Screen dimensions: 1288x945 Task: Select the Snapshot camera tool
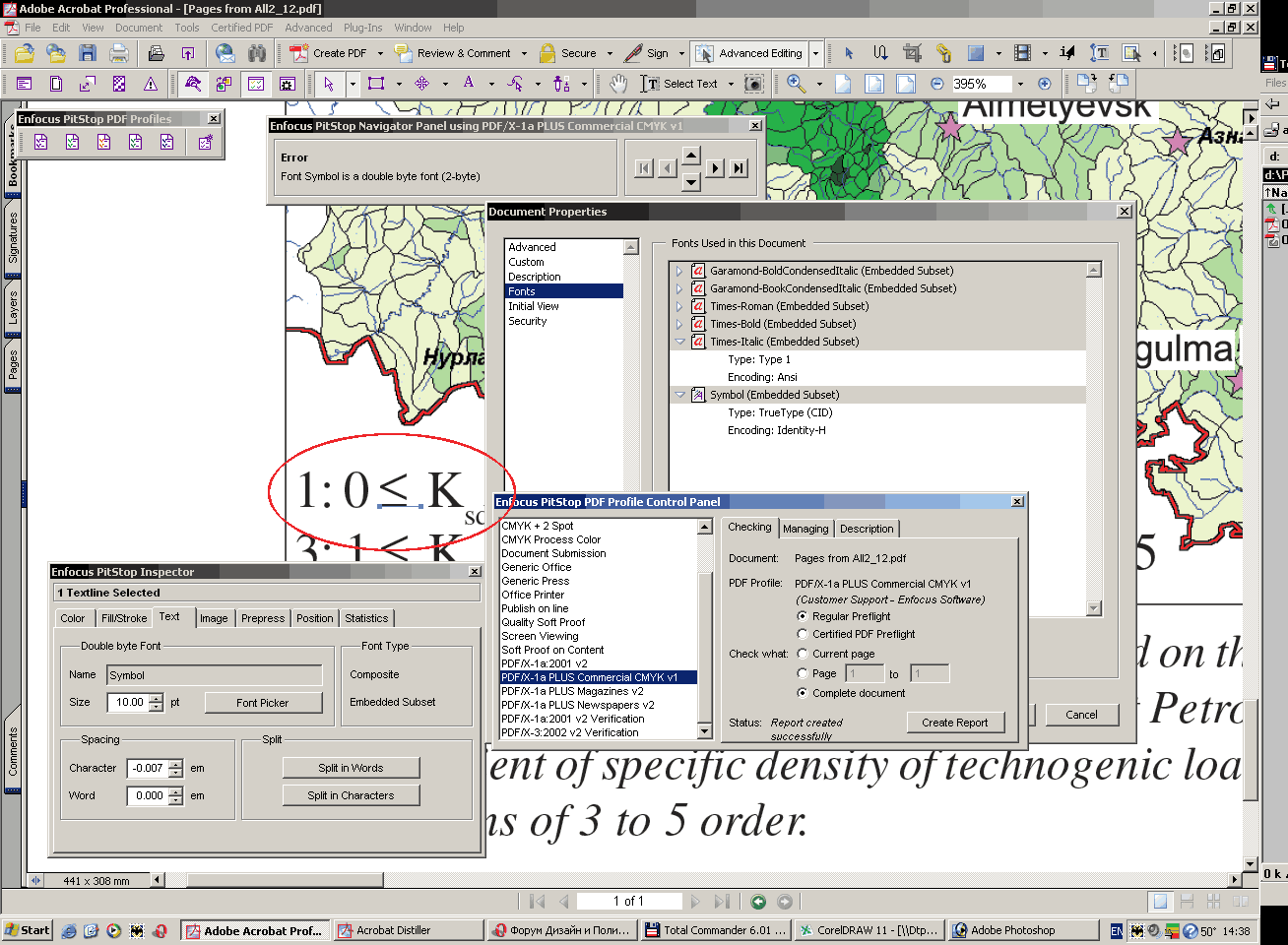coord(753,84)
